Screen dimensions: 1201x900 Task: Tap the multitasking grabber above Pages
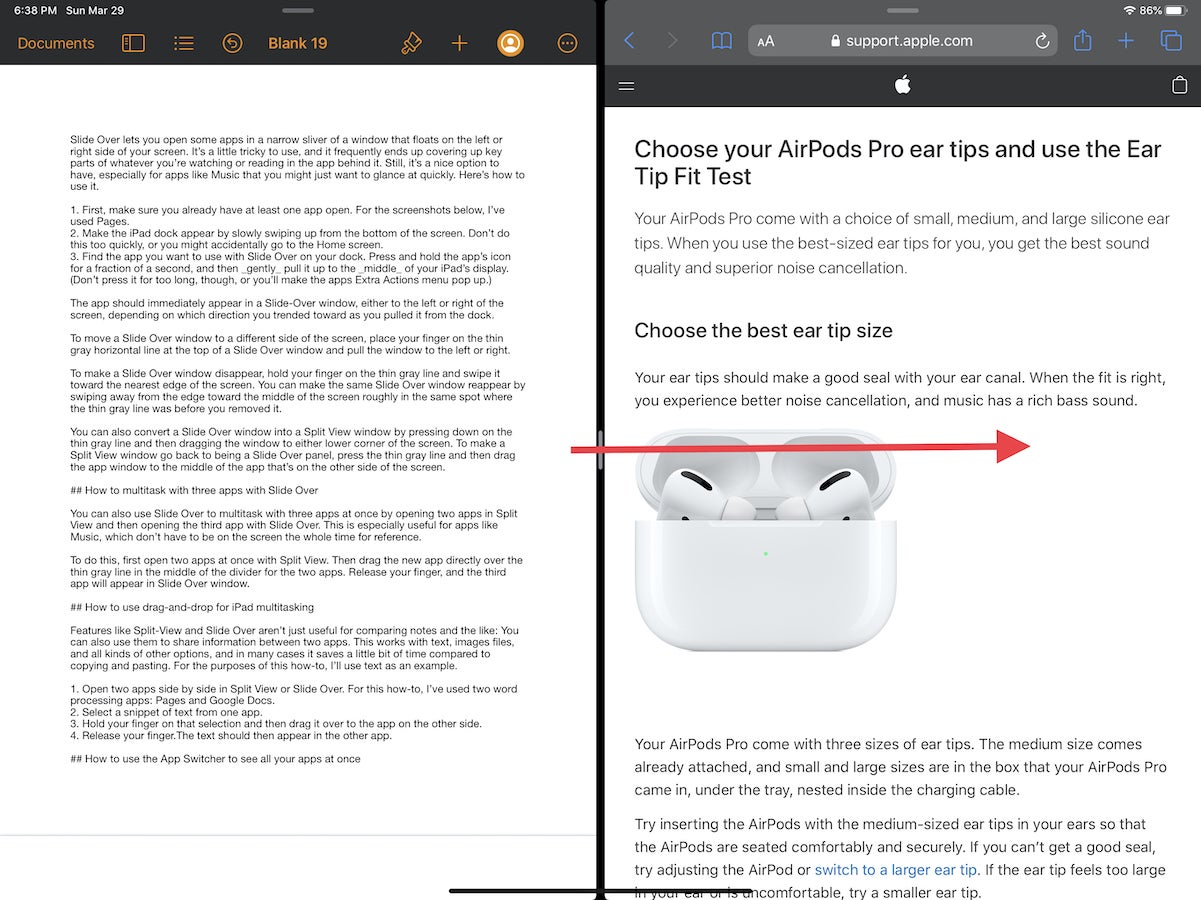[299, 10]
